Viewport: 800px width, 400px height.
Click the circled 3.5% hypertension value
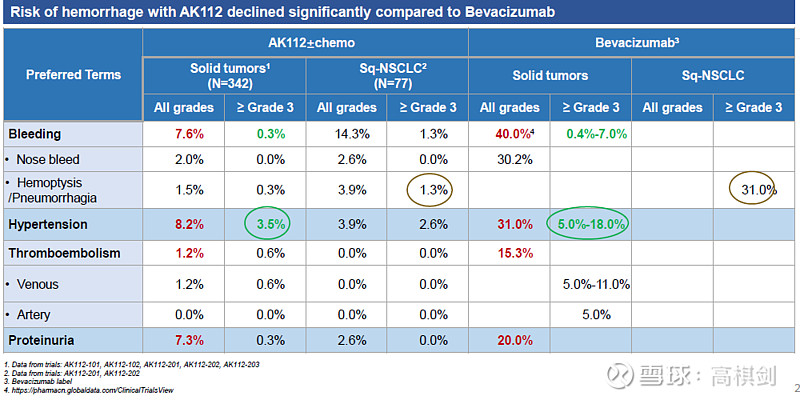(x=265, y=226)
